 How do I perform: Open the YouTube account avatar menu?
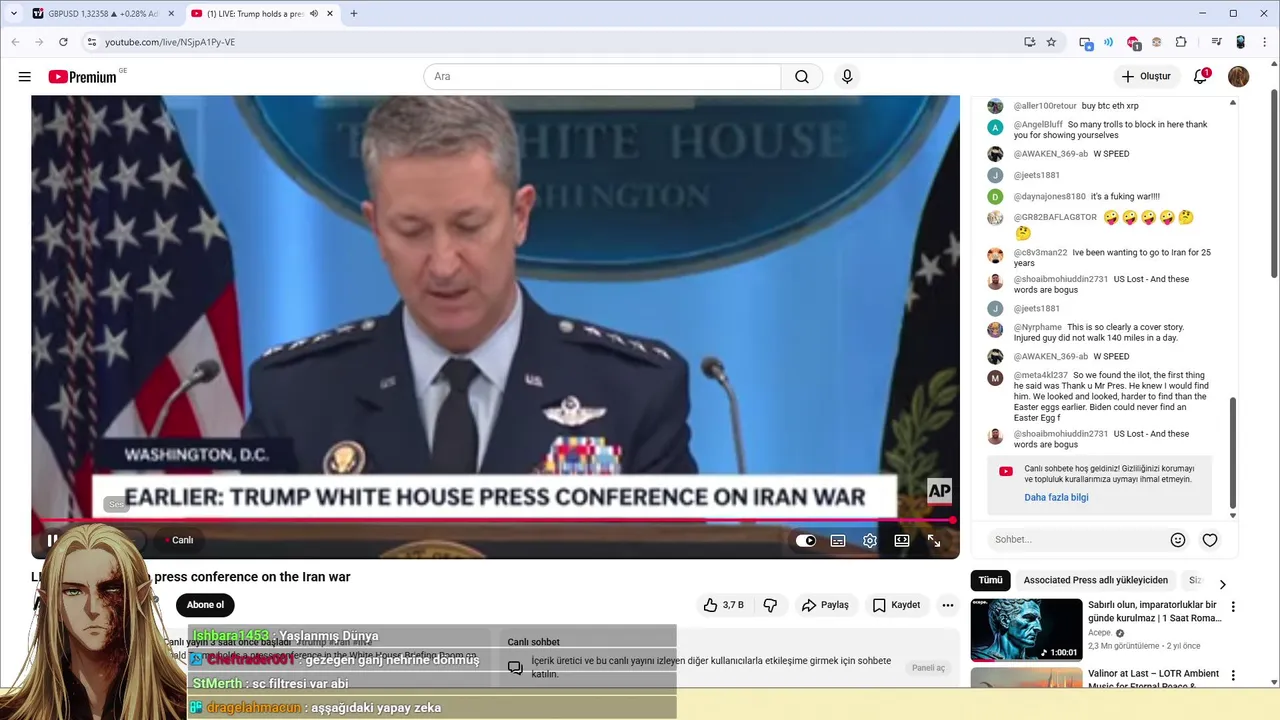pyautogui.click(x=1239, y=77)
